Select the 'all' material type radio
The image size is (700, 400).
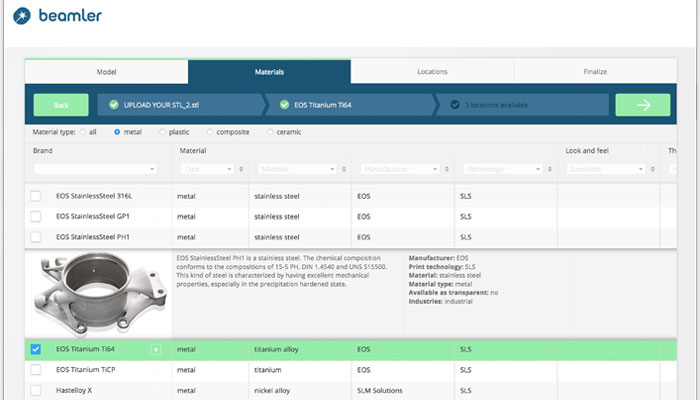click(x=83, y=132)
